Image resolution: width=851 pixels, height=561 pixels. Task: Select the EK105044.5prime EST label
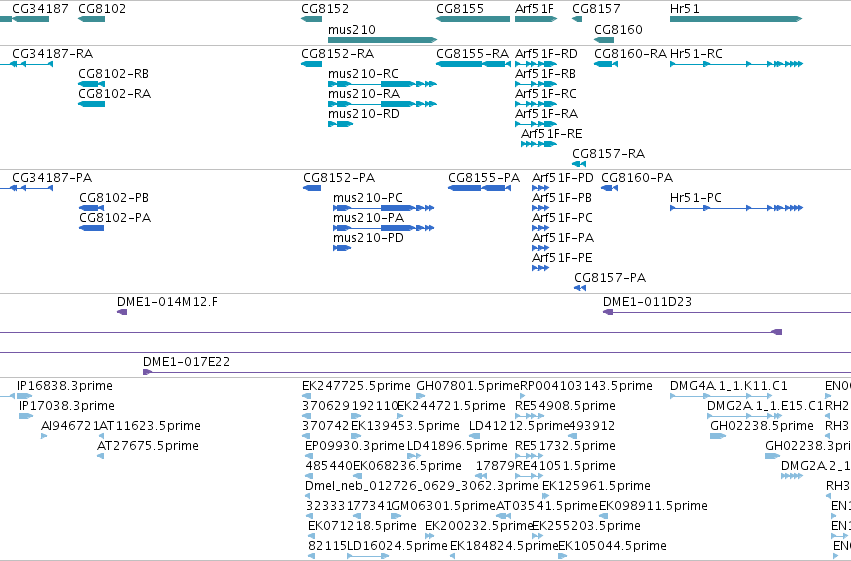612,546
